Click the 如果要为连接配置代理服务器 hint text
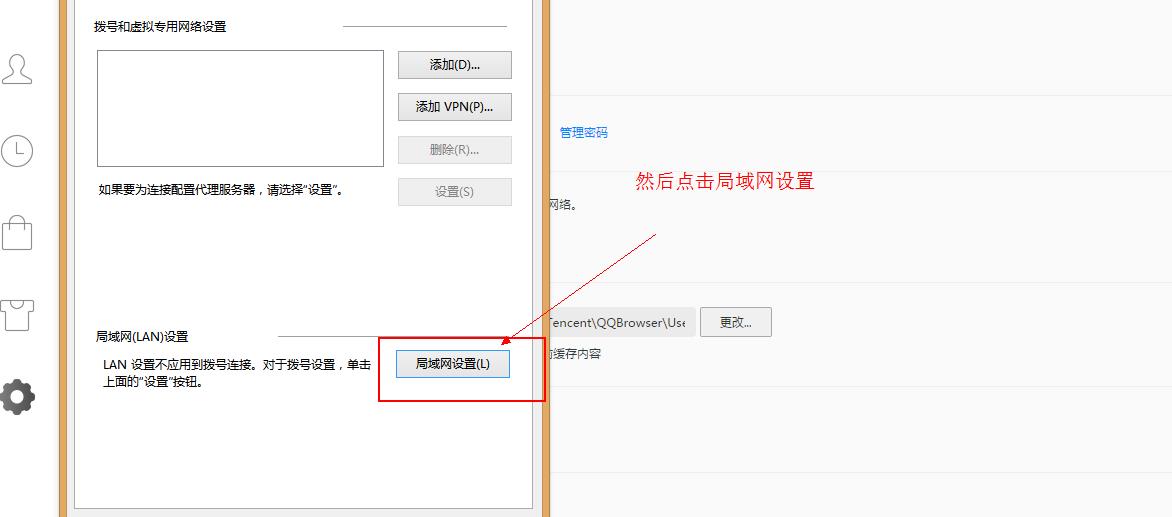Image resolution: width=1172 pixels, height=517 pixels. pyautogui.click(x=221, y=191)
